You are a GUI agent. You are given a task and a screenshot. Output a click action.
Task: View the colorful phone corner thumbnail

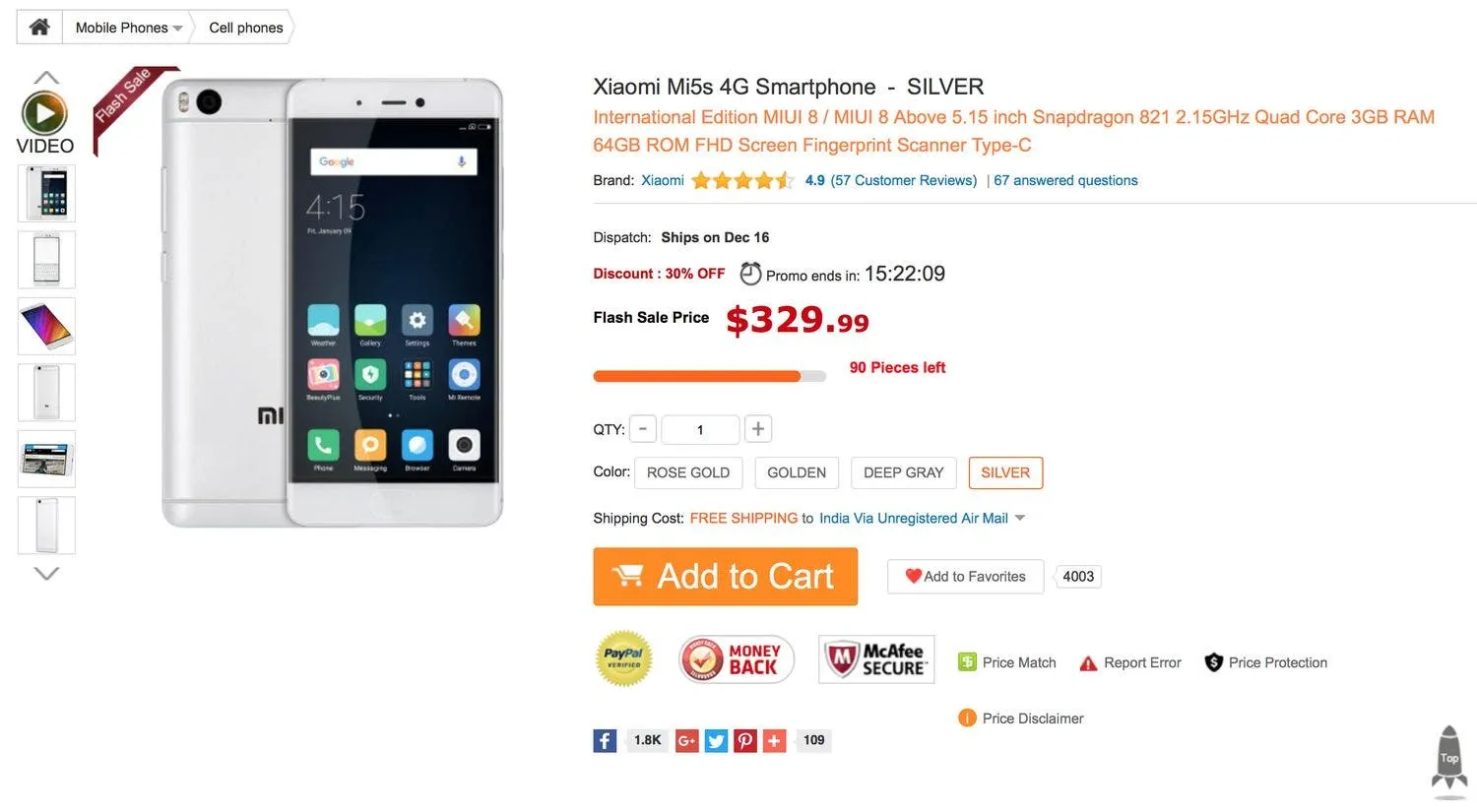[46, 326]
